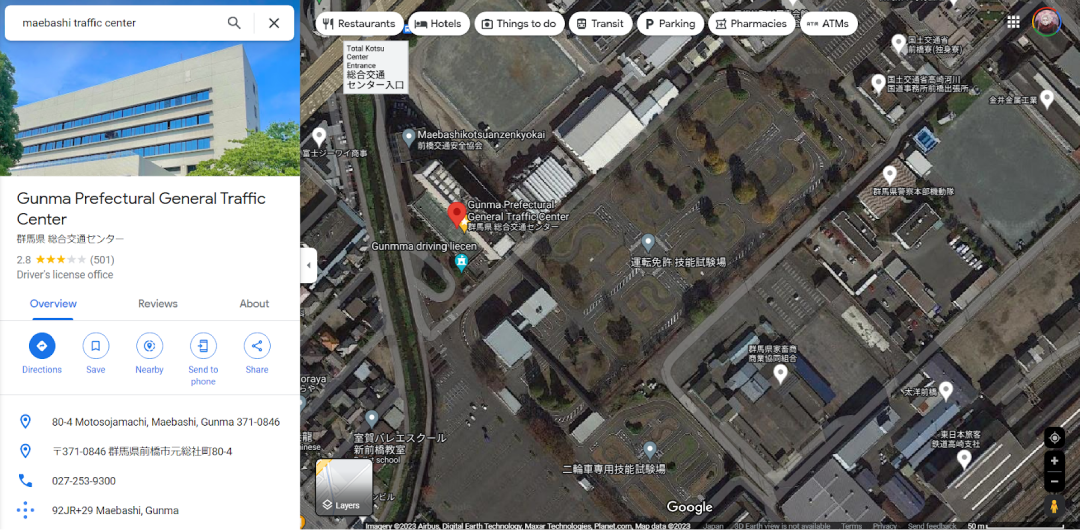
Task: Share this place
Action: 257,346
